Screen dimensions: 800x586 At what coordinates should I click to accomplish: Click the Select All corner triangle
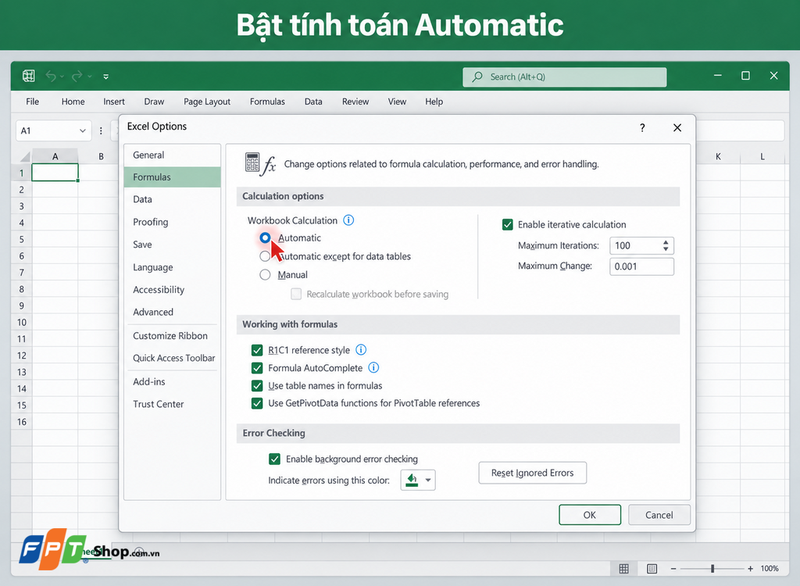24,156
